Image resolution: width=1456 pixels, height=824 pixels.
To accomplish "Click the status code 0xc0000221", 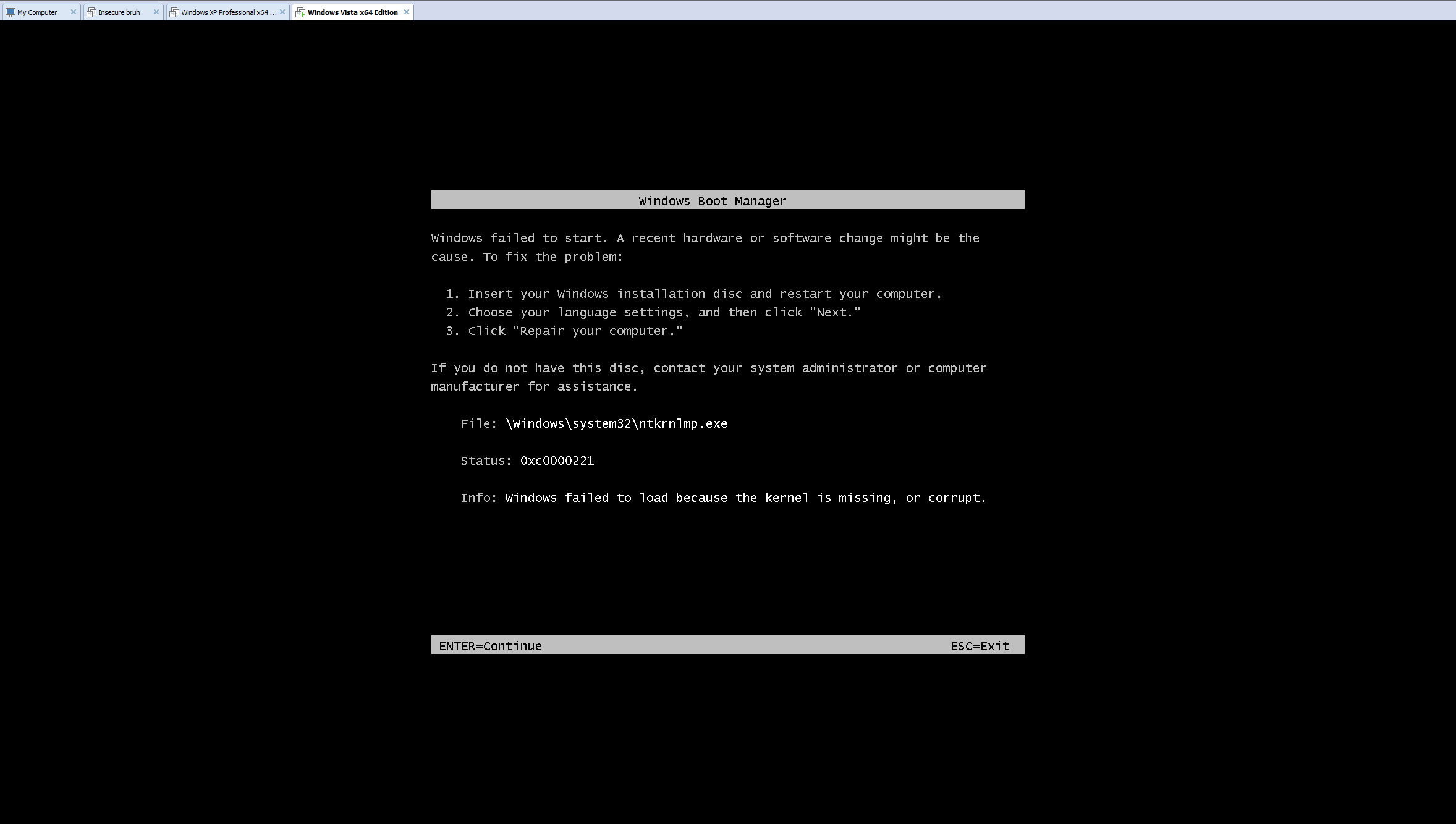I will point(557,461).
